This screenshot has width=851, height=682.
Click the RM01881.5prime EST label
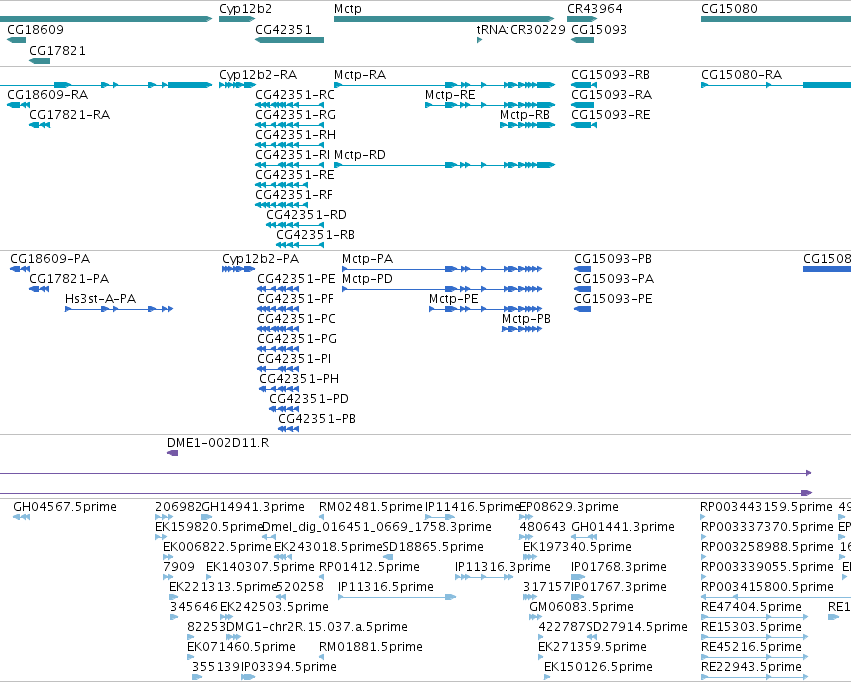pos(371,647)
